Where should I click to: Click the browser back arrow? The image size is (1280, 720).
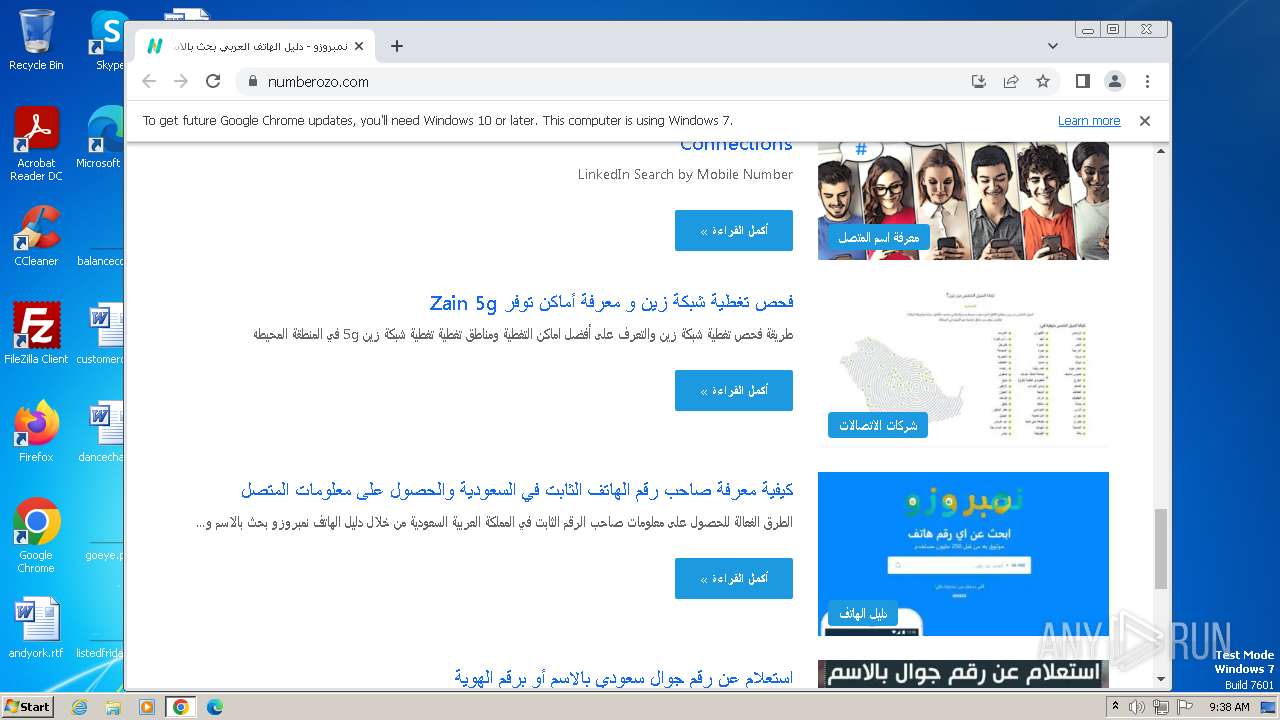pyautogui.click(x=149, y=82)
